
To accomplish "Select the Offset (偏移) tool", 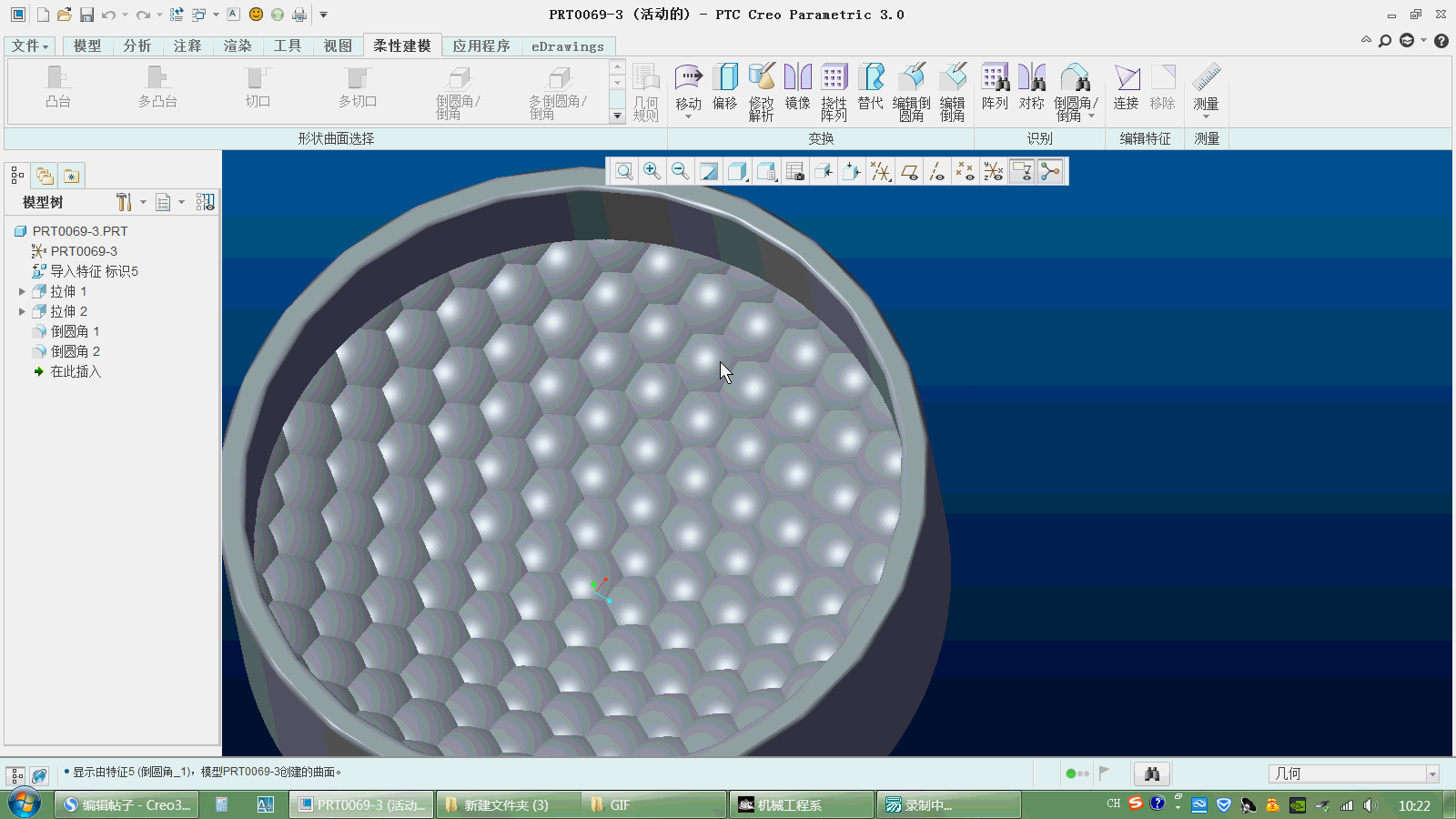I will click(725, 87).
